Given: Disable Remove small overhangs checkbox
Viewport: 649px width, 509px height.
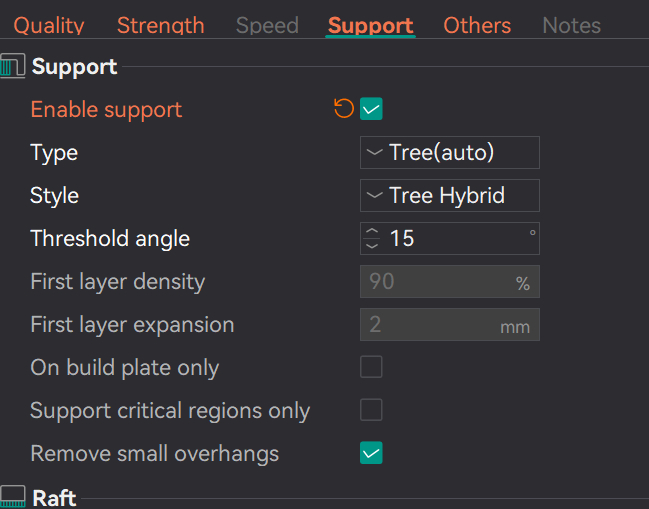Looking at the screenshot, I should click(371, 453).
